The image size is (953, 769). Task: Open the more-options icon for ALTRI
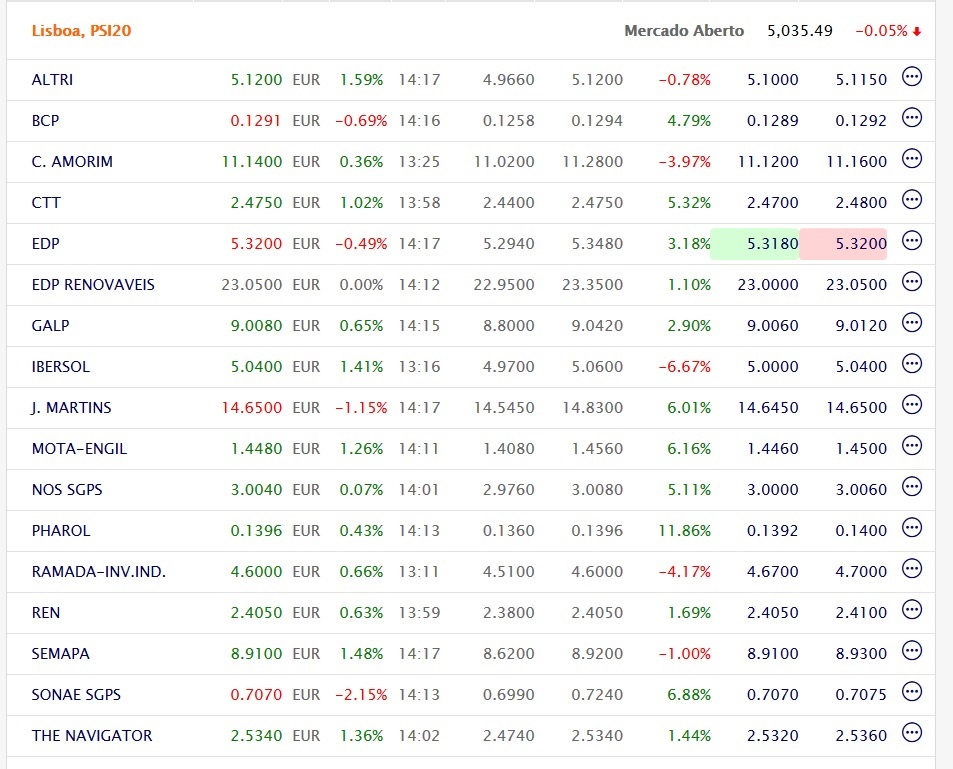coord(911,77)
